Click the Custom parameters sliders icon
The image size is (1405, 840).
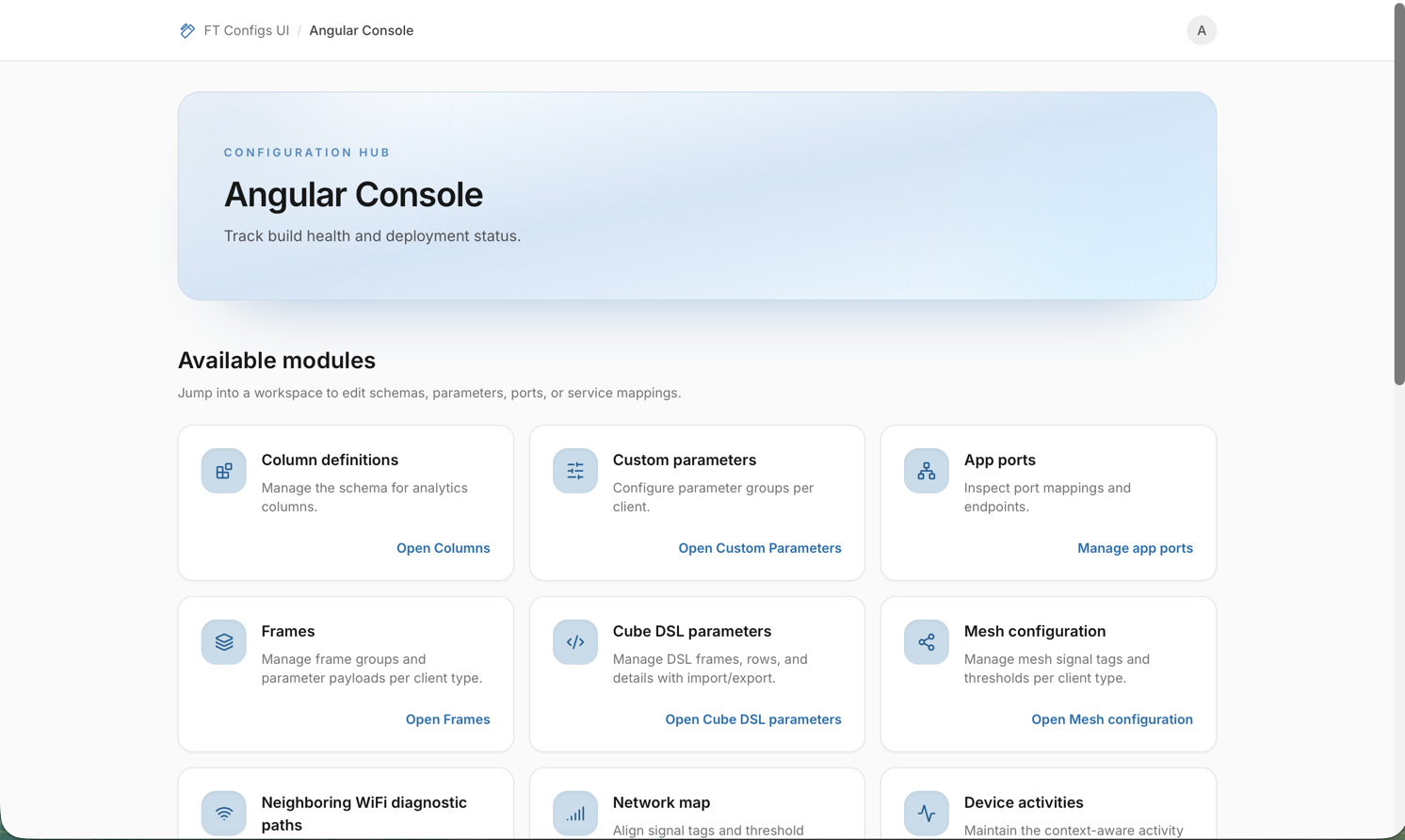click(x=574, y=471)
